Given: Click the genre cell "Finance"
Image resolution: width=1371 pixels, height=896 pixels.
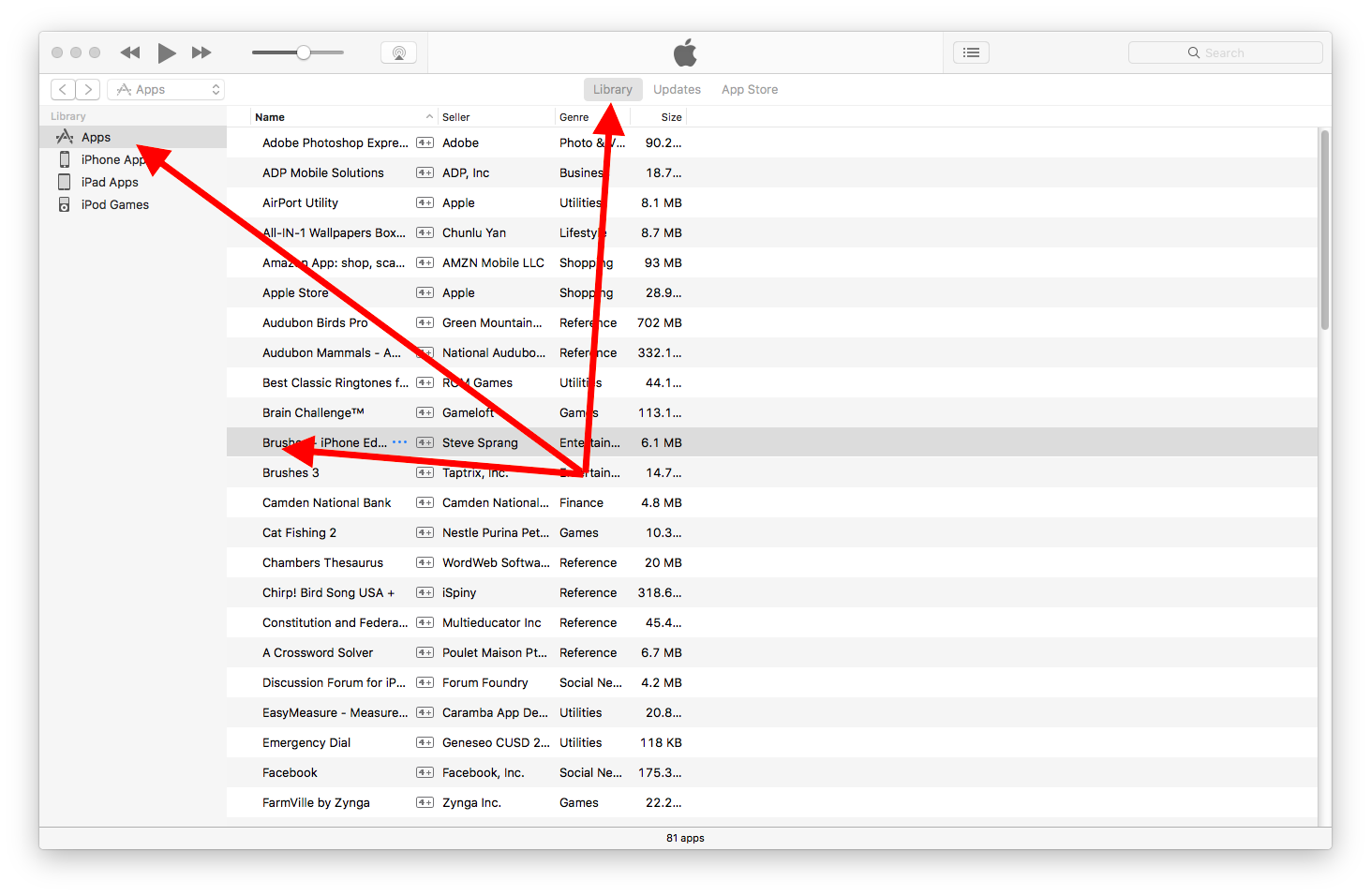Looking at the screenshot, I should coord(581,502).
